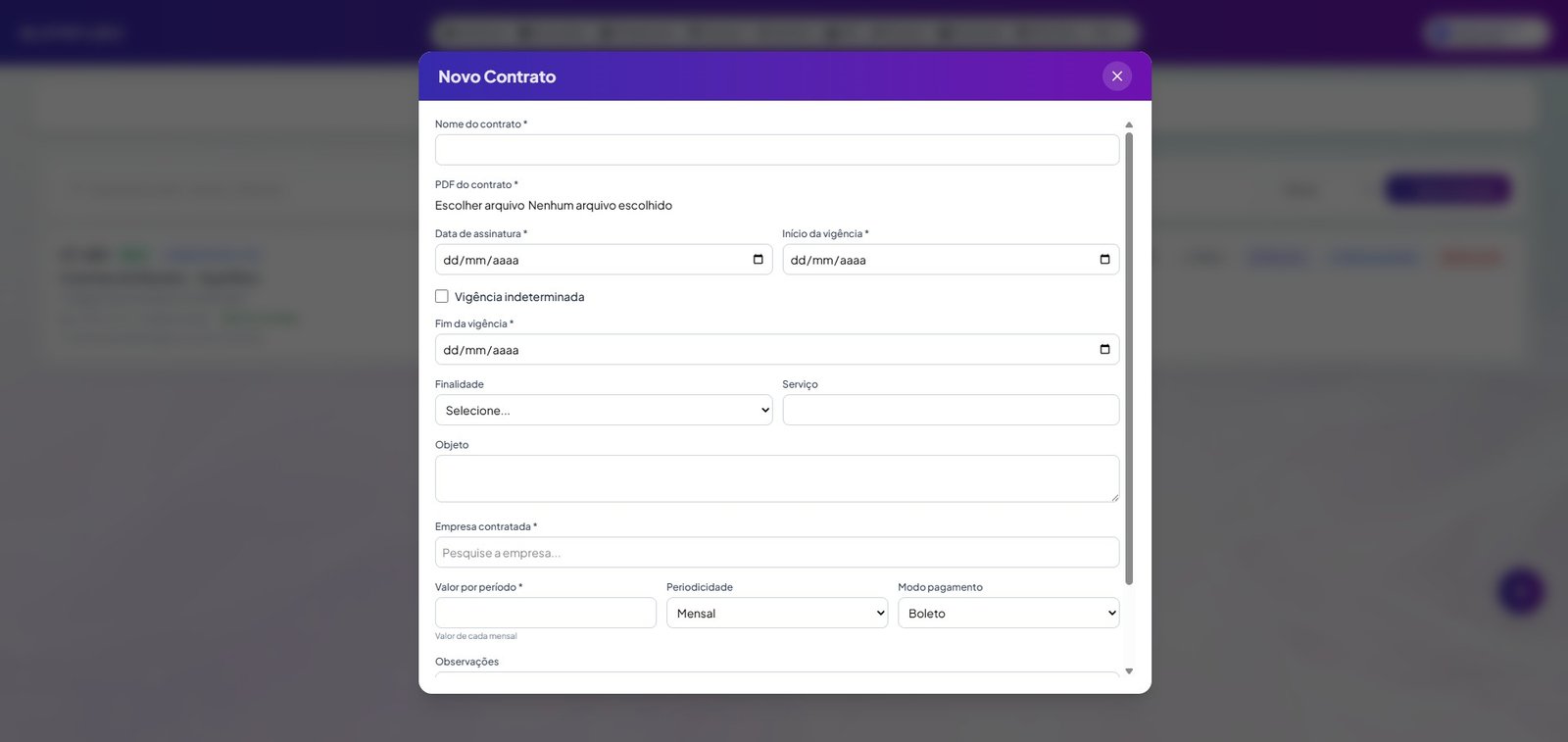The width and height of the screenshot is (1568, 742).
Task: Click the Valor por período field
Action: [x=546, y=613]
